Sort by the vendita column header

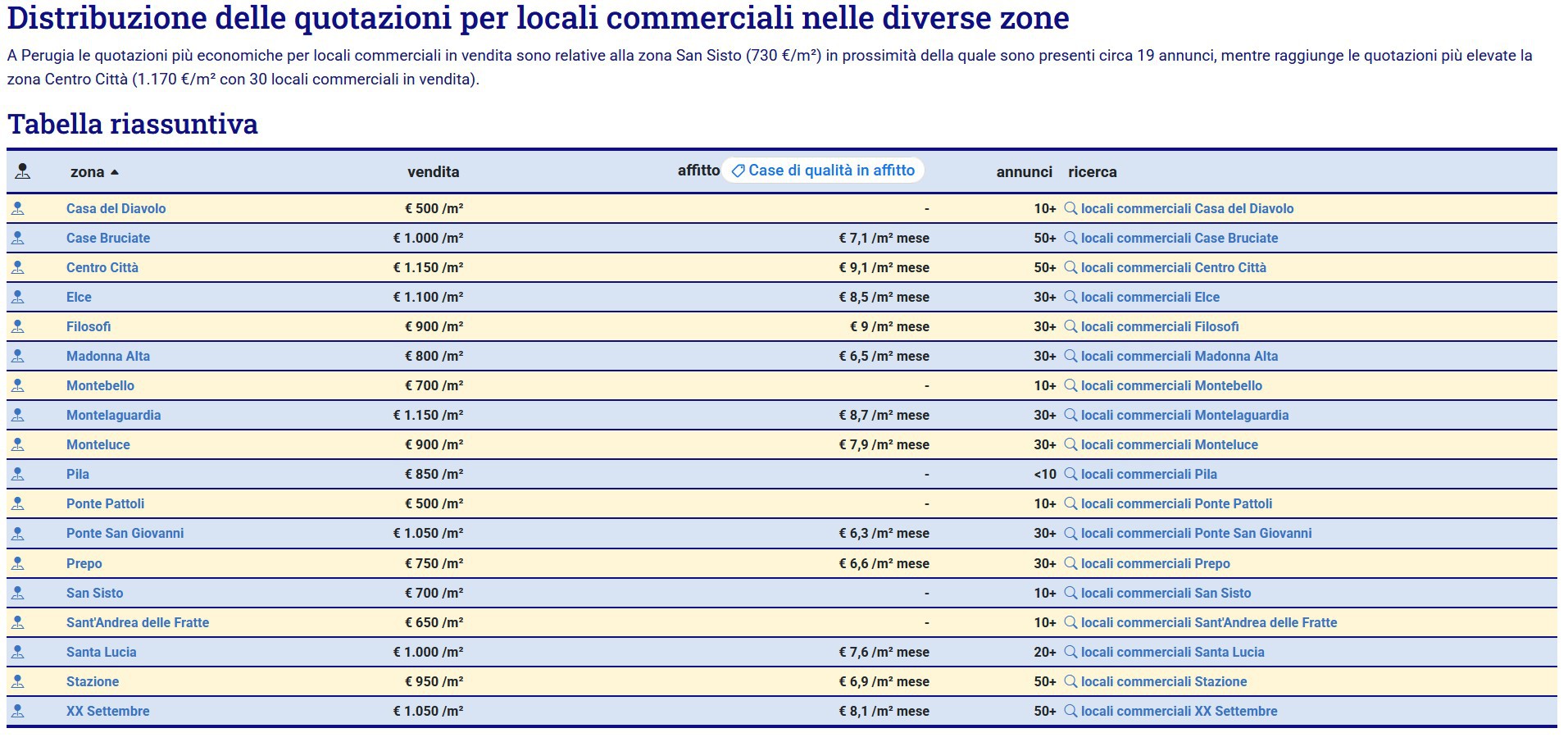pos(433,172)
